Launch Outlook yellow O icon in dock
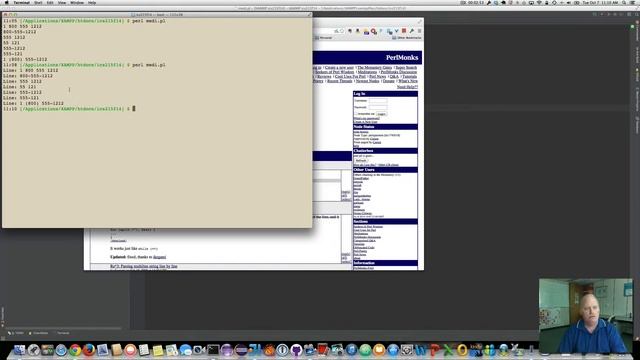This screenshot has height=360, width=640. coord(462,350)
